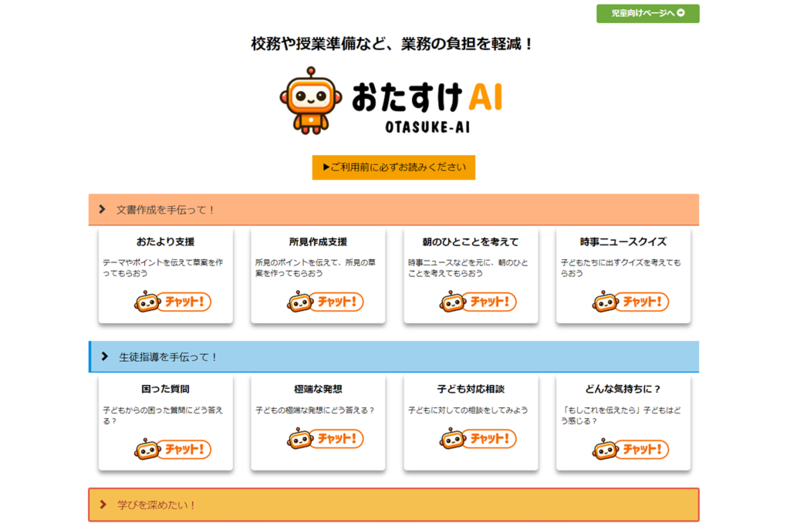Click the 子ども対応相談 card heading
Viewport: 800px width, 523px height.
pos(470,389)
